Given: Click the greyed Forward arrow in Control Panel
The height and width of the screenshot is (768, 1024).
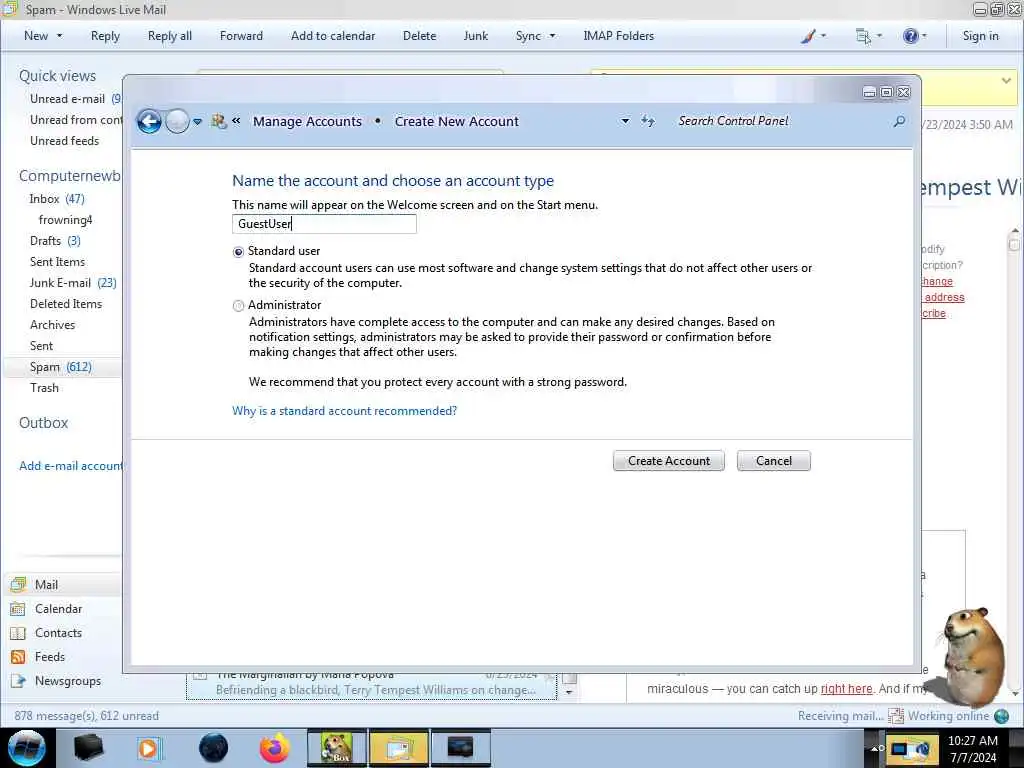Looking at the screenshot, I should [x=177, y=121].
